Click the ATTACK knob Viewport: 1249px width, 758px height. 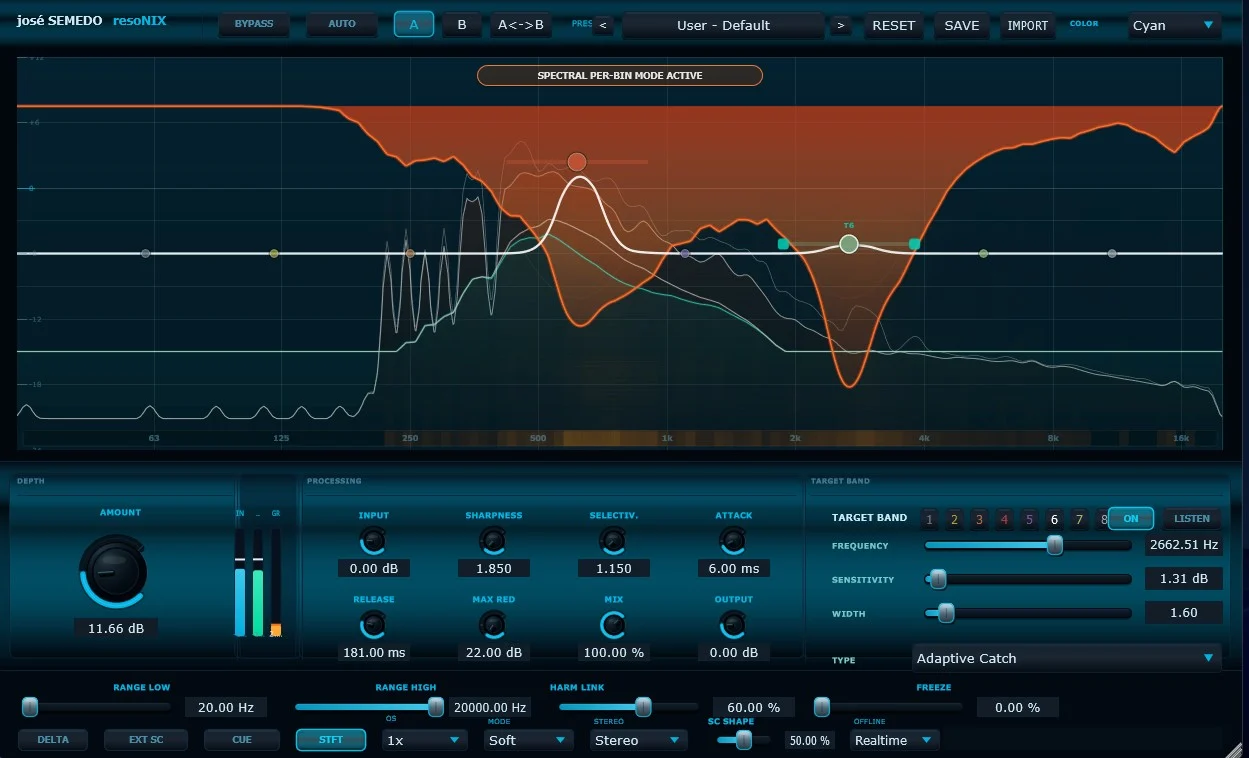733,541
